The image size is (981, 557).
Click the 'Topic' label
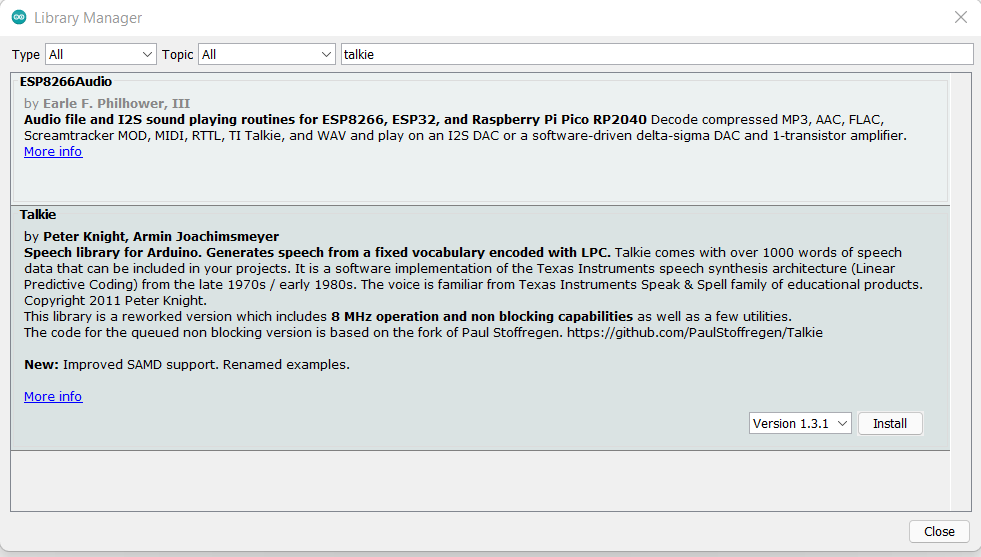(177, 54)
